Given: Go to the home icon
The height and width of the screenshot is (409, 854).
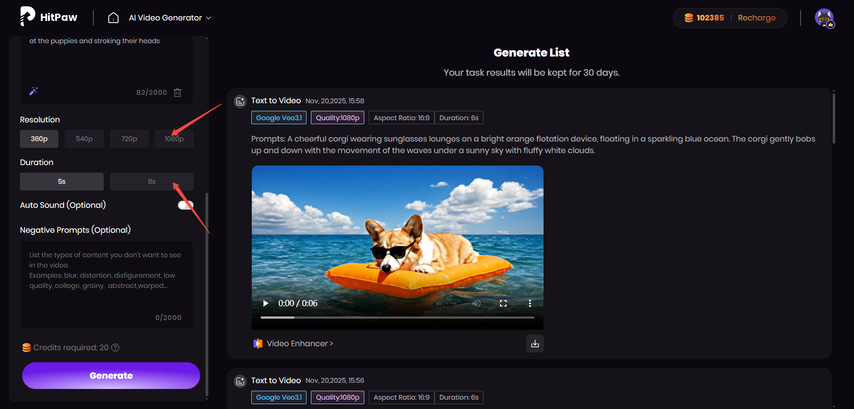Looking at the screenshot, I should (113, 17).
